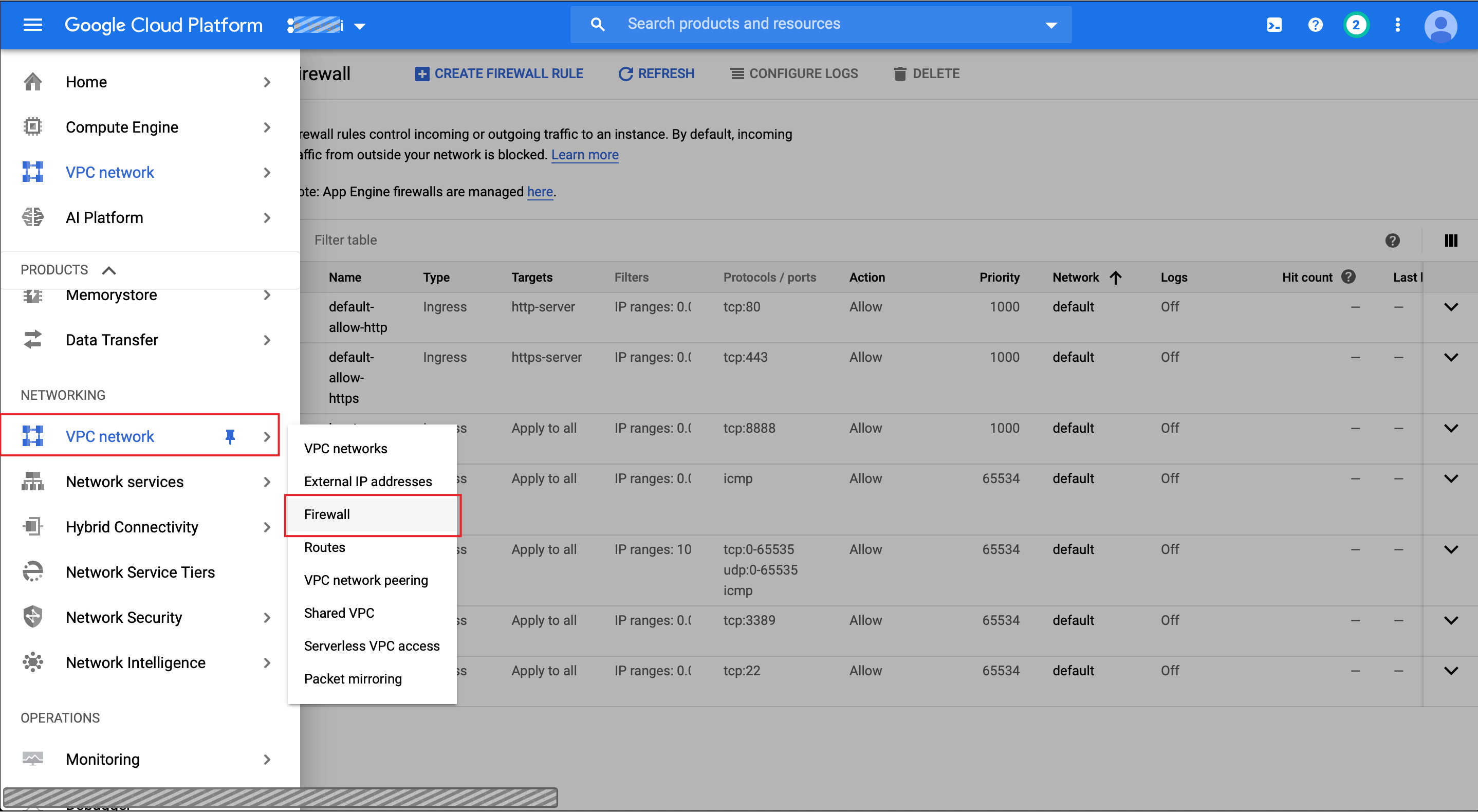Click the Monitoring chart icon
Viewport: 1478px width, 812px height.
pos(33,759)
